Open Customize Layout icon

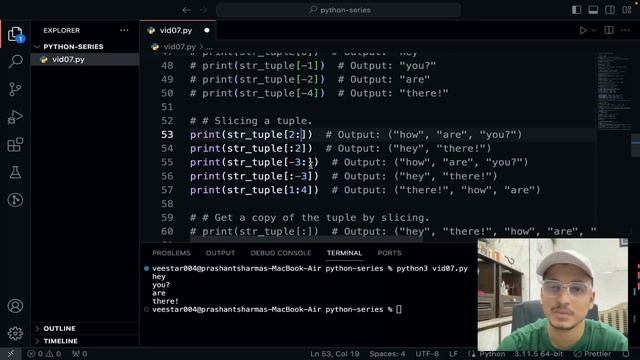point(627,10)
